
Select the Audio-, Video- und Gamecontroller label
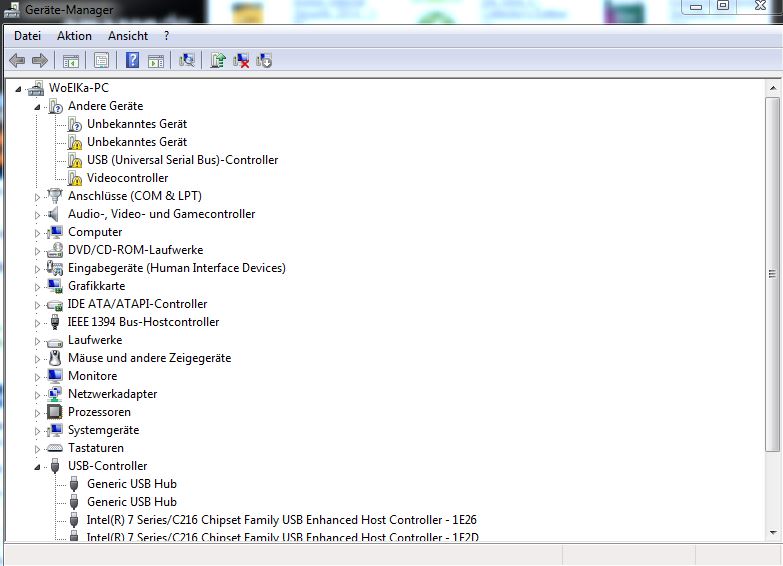point(161,214)
